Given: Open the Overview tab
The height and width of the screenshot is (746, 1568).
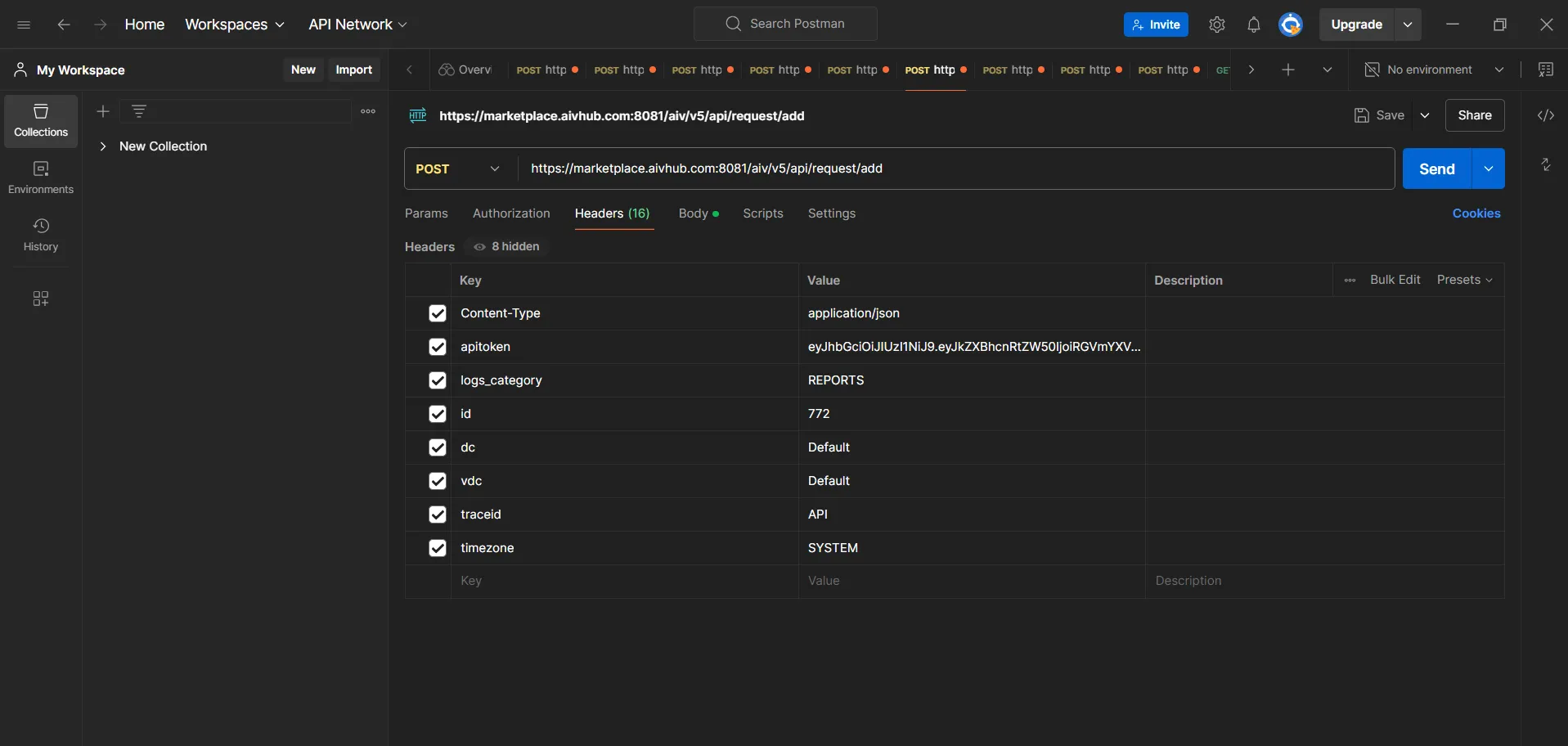Looking at the screenshot, I should (x=465, y=70).
